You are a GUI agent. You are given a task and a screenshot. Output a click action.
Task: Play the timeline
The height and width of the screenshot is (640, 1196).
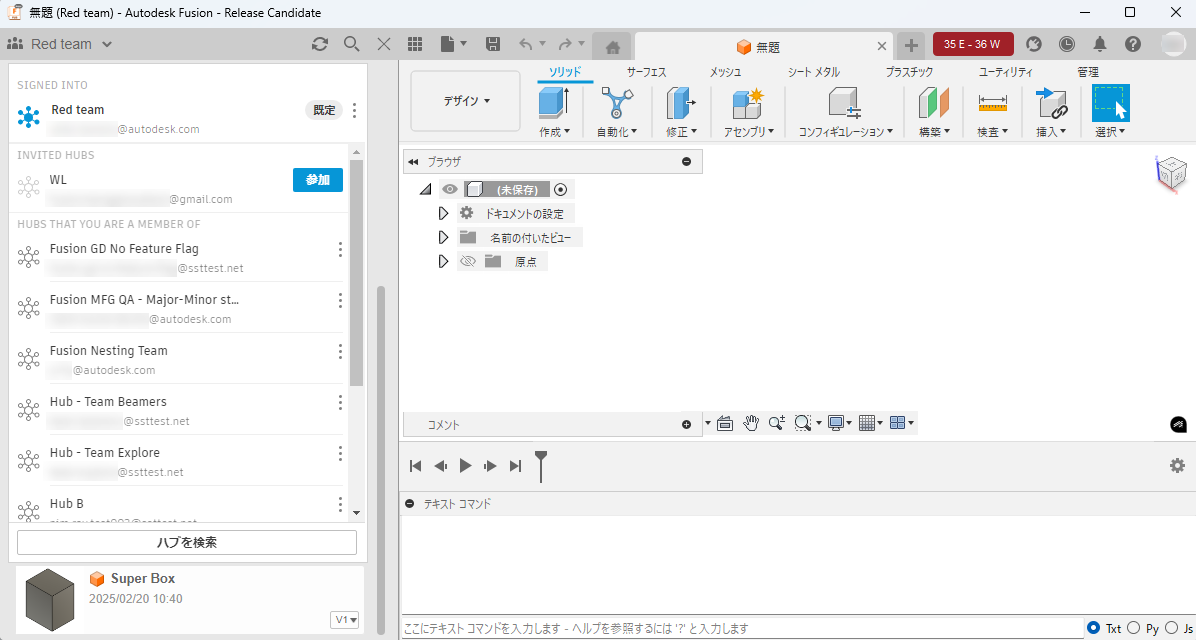465,465
